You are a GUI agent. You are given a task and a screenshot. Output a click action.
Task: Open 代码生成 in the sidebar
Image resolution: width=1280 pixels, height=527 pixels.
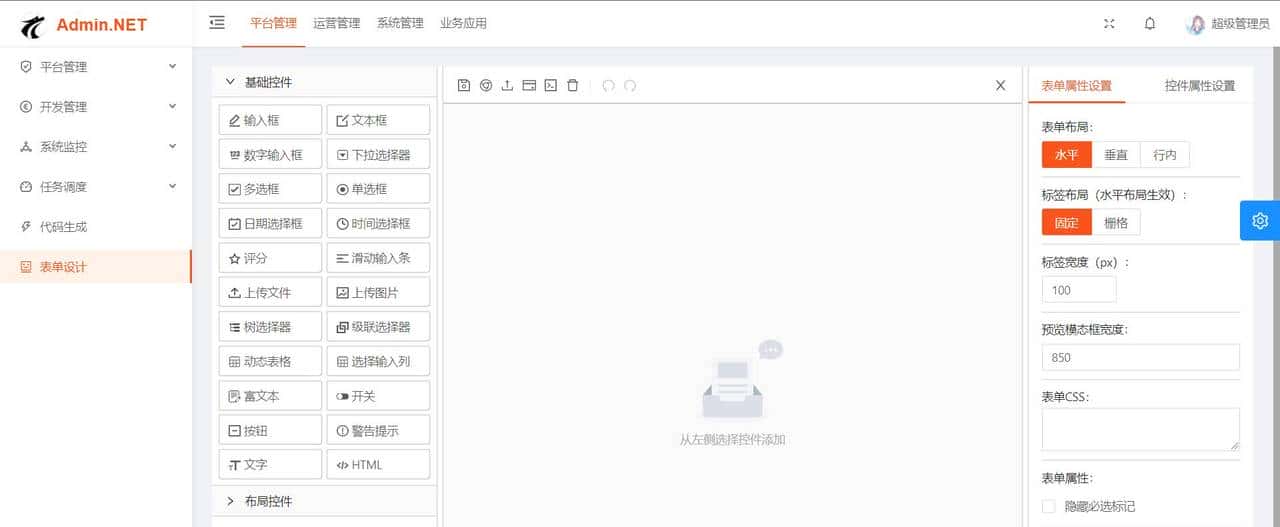coord(96,227)
